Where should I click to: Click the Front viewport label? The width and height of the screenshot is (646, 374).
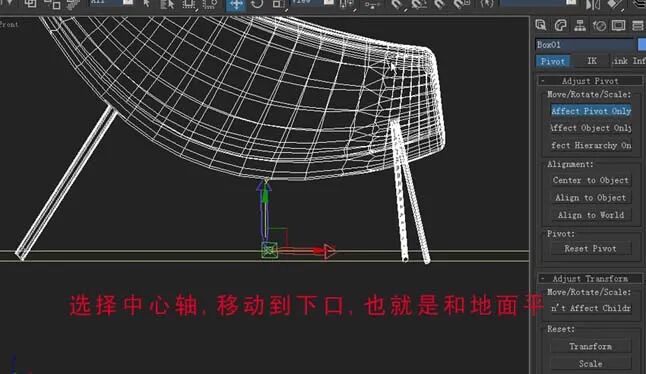(x=9, y=24)
